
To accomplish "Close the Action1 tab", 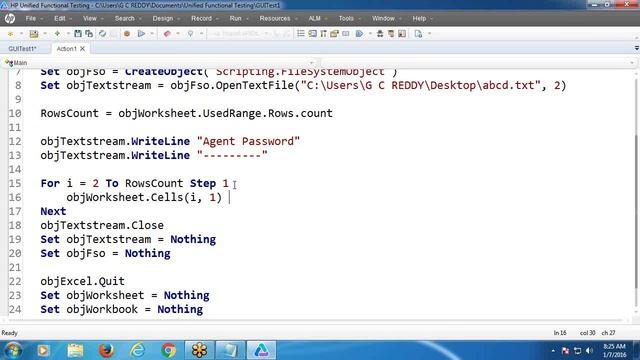I will coord(82,49).
